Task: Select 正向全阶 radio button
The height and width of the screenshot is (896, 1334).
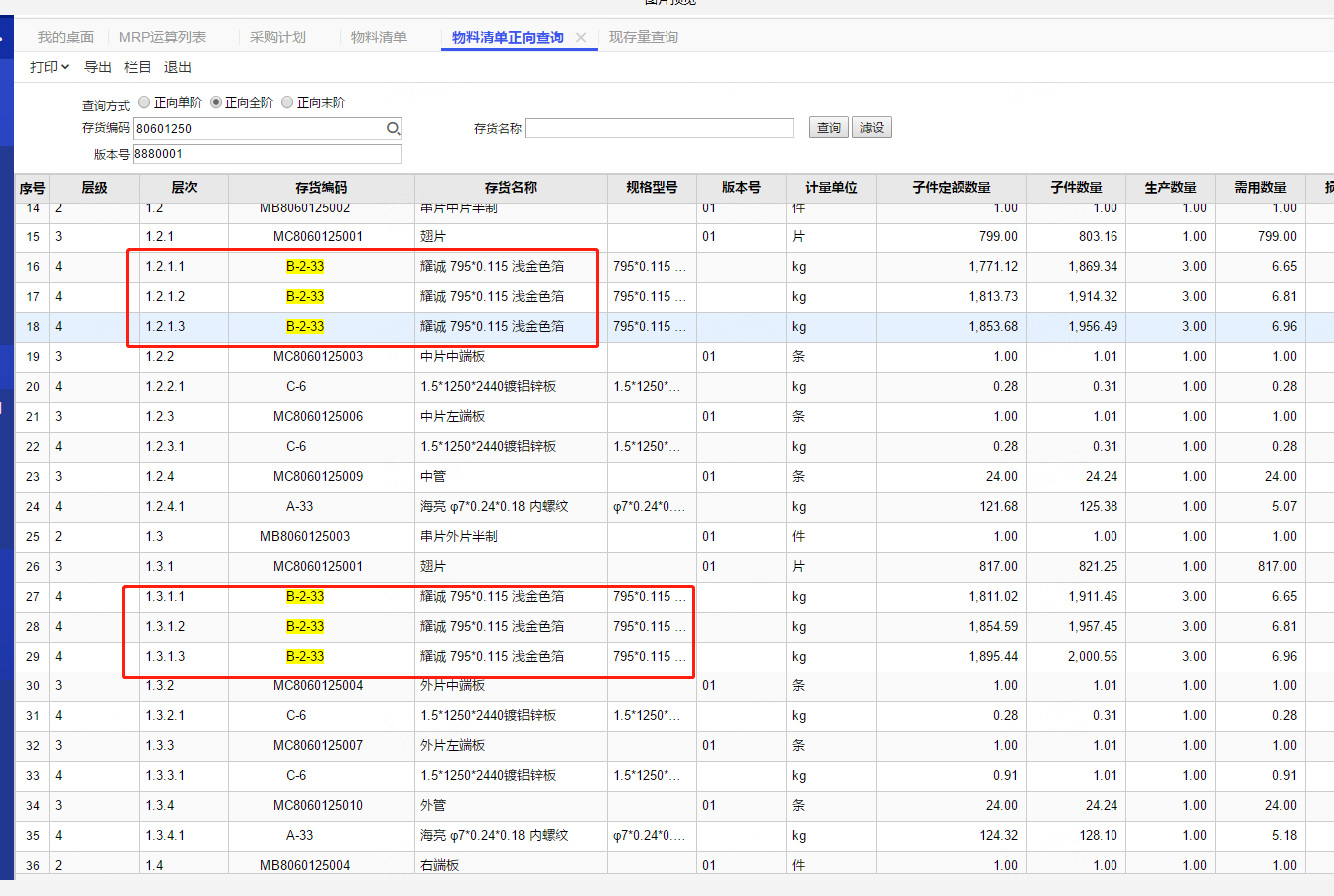Action: (216, 102)
